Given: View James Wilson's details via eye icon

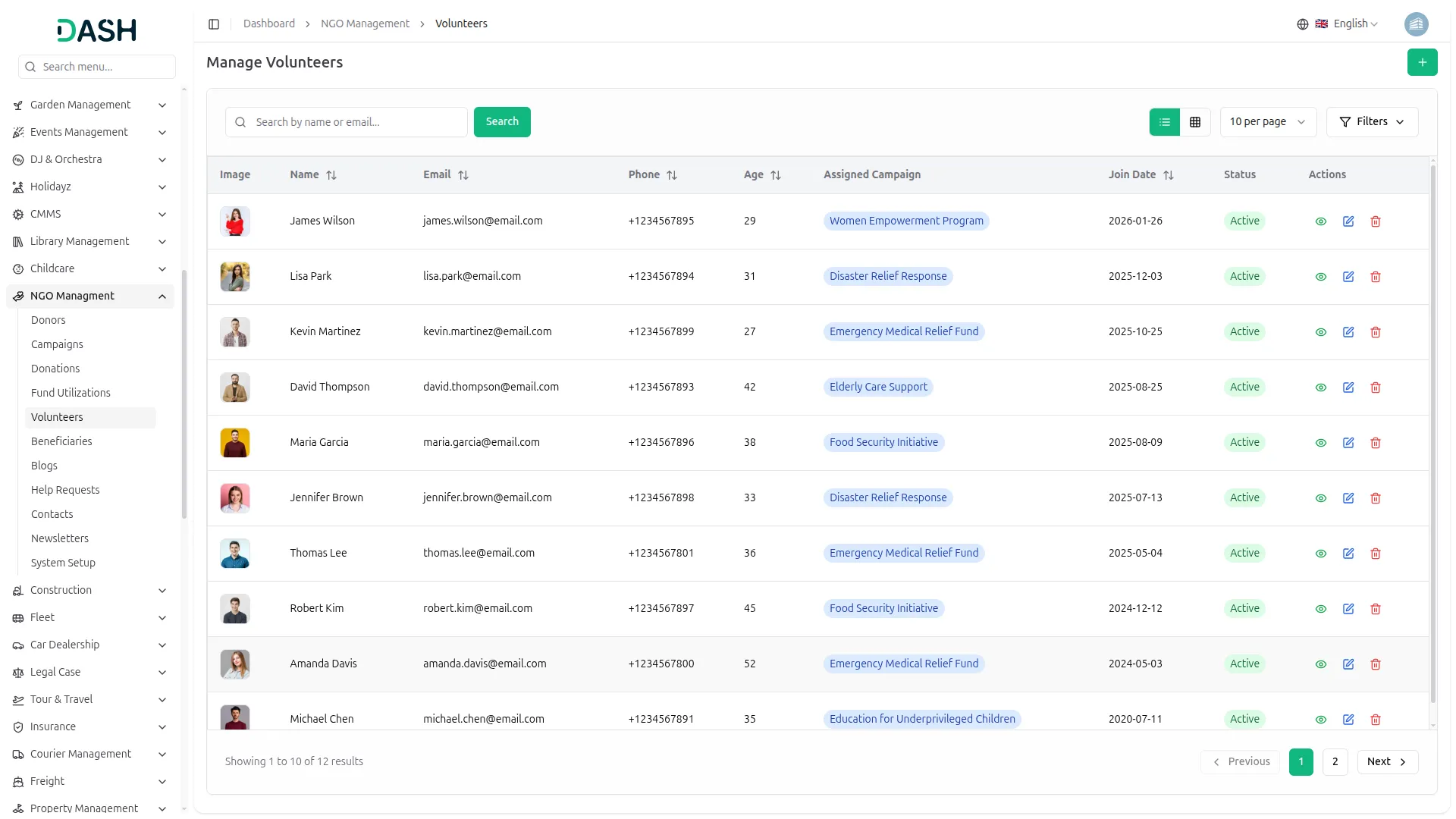Looking at the screenshot, I should pyautogui.click(x=1320, y=221).
